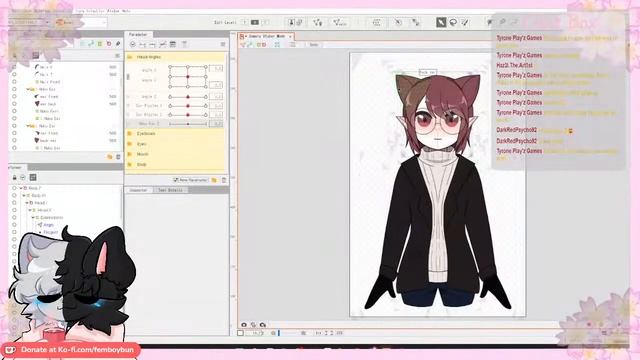Viewport: 640px width, 360px height.
Task: Collapse the first Neko Ear folder in Parts
Action: pos(28,89)
